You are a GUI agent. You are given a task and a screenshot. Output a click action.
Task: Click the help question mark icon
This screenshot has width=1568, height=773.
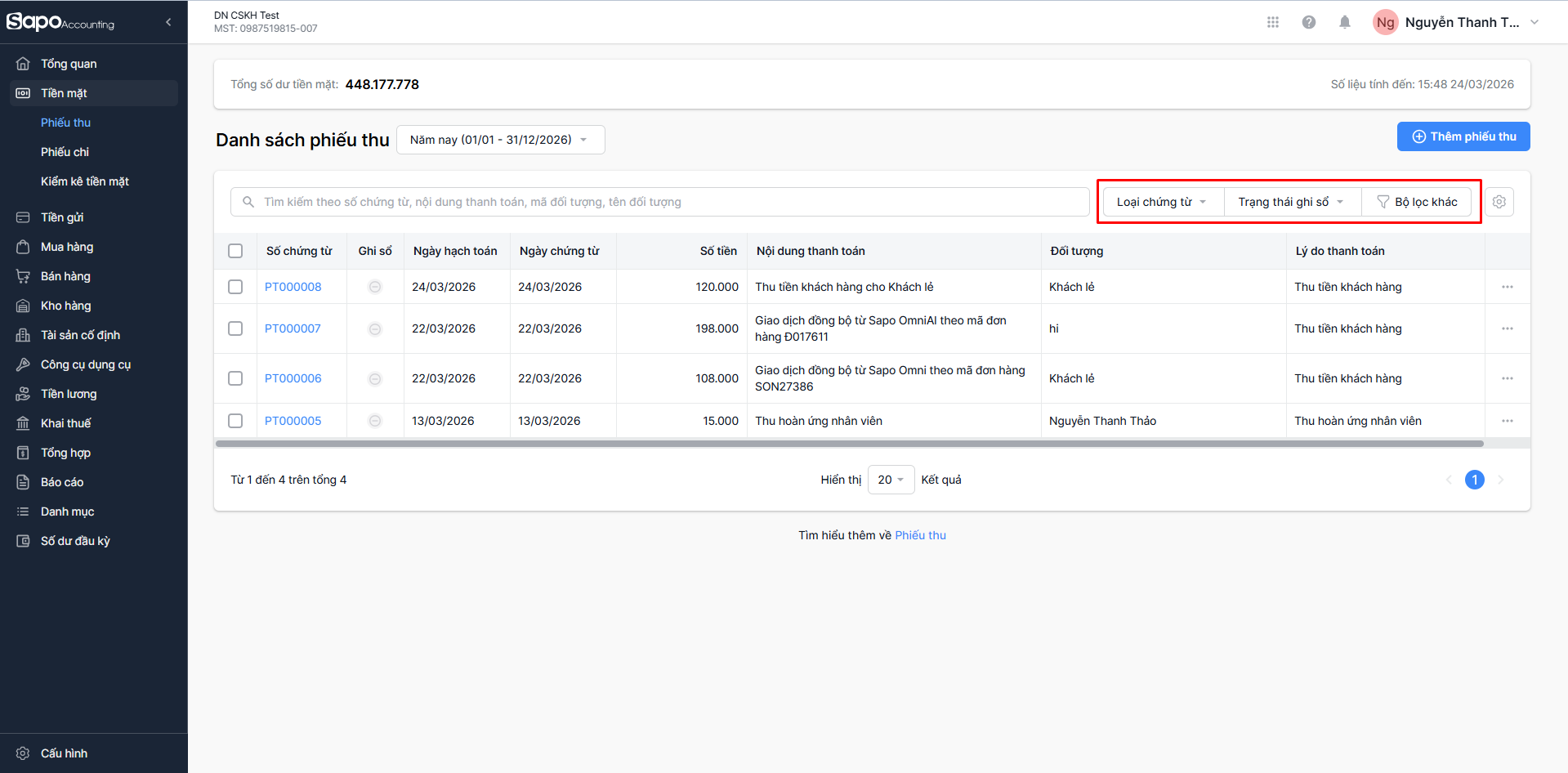coord(1308,22)
